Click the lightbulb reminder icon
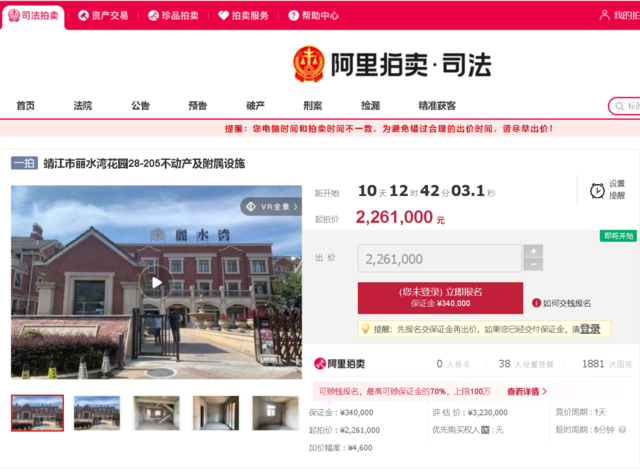The height and width of the screenshot is (473, 640). pos(365,329)
